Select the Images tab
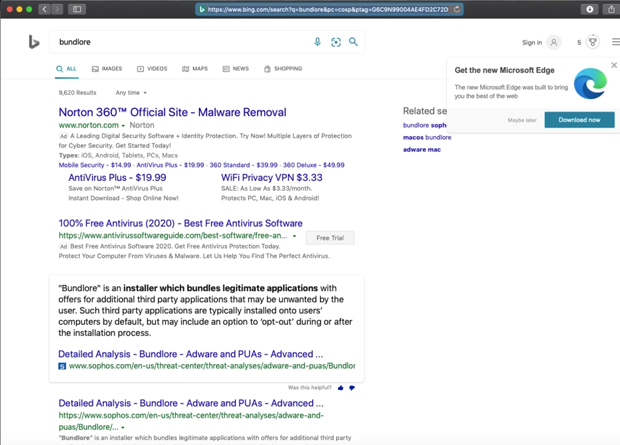 point(107,69)
